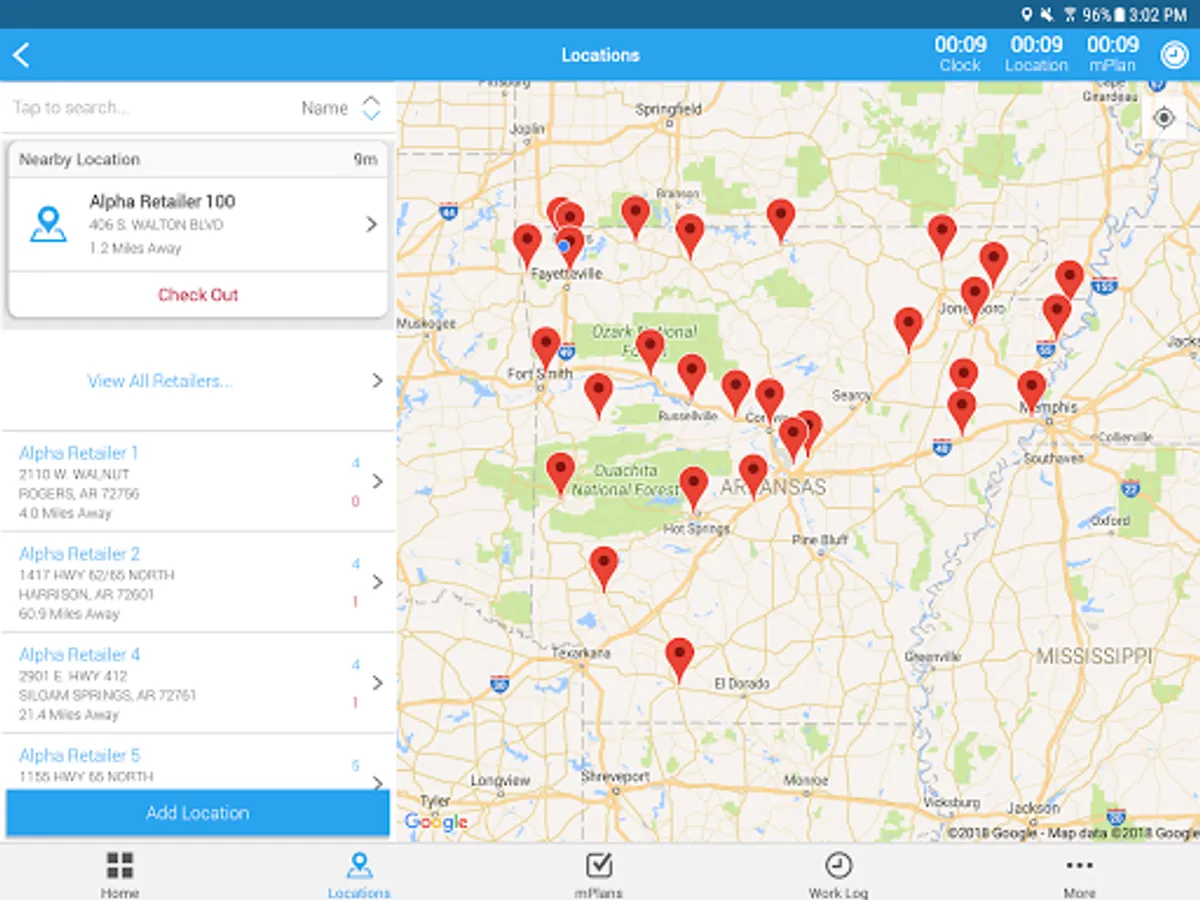Open Alpha Retailer 5 entry
This screenshot has width=1200, height=900.
pyautogui.click(x=198, y=763)
